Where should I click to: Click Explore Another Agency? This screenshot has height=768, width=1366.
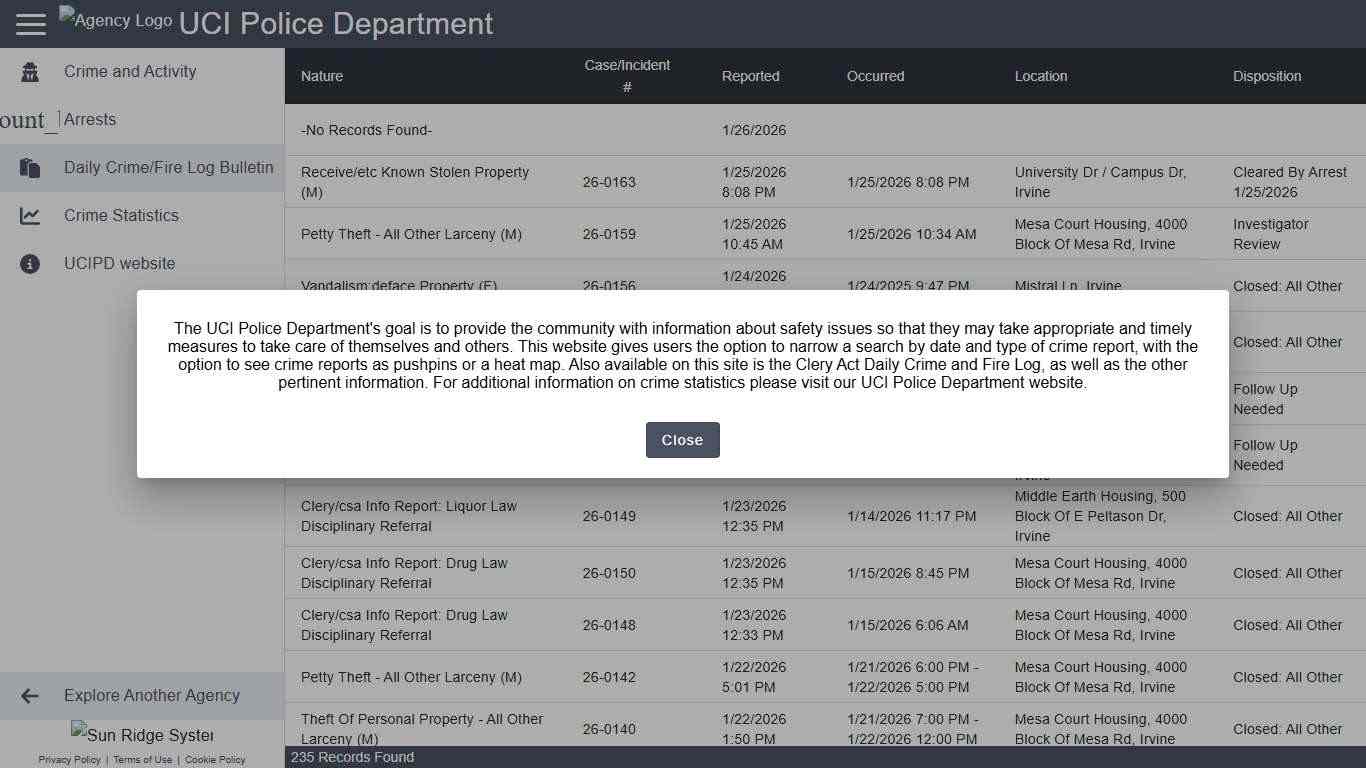151,695
